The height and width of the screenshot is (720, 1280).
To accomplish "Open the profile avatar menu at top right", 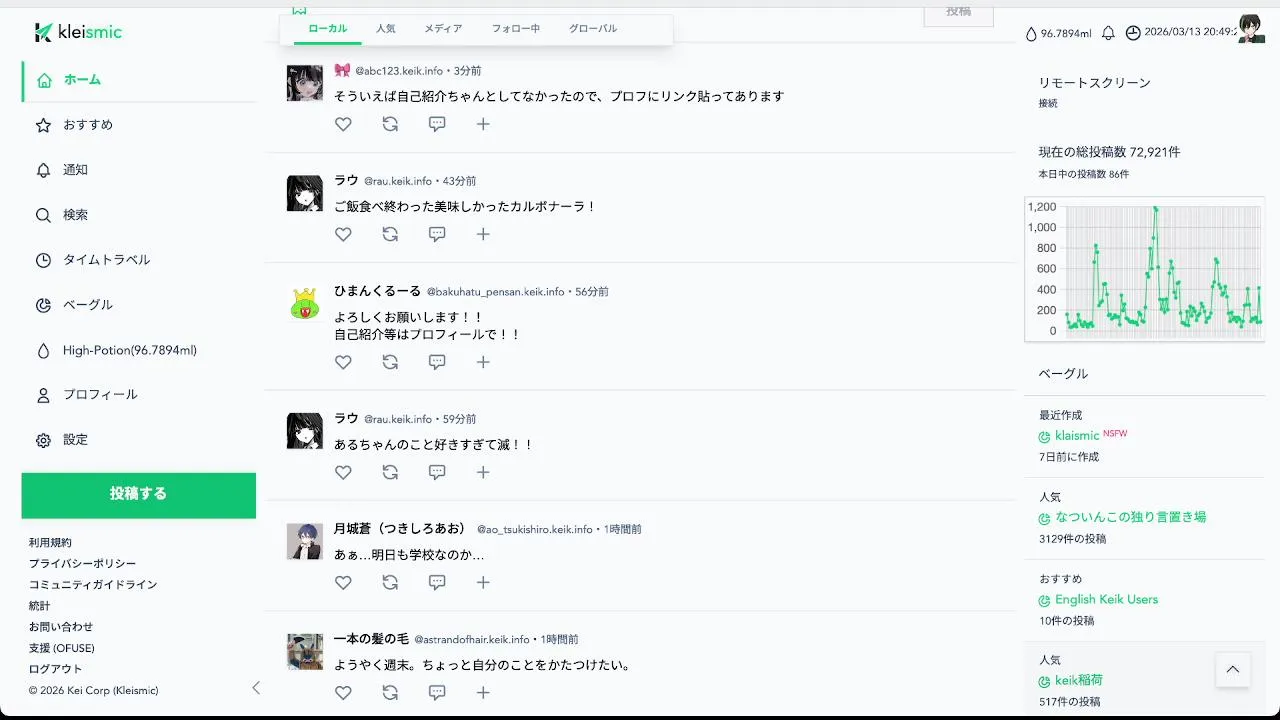I will click(1252, 29).
